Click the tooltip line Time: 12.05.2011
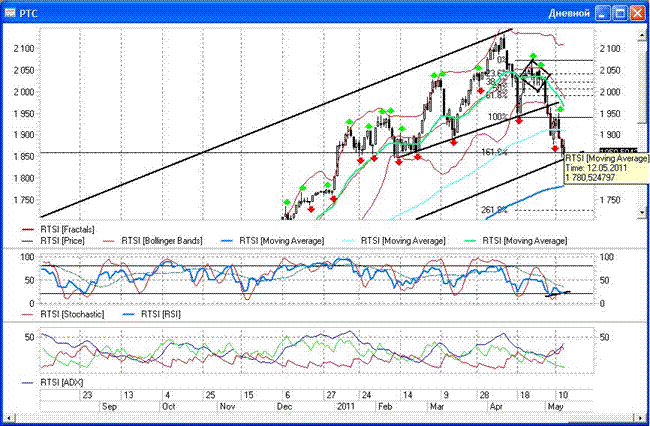Screen dimensions: 650x426 [596, 168]
